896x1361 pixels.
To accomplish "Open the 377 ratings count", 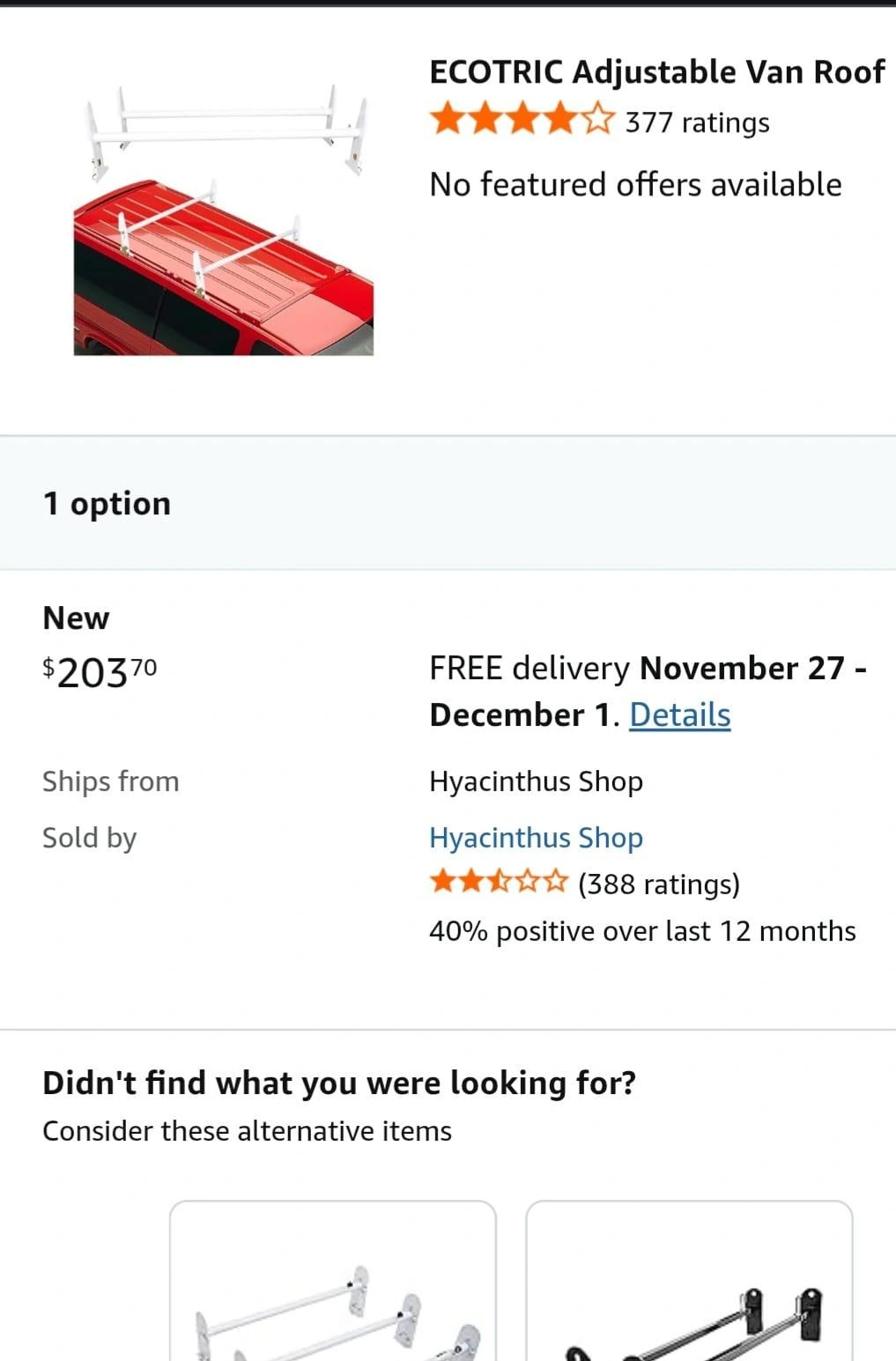I will click(x=697, y=122).
